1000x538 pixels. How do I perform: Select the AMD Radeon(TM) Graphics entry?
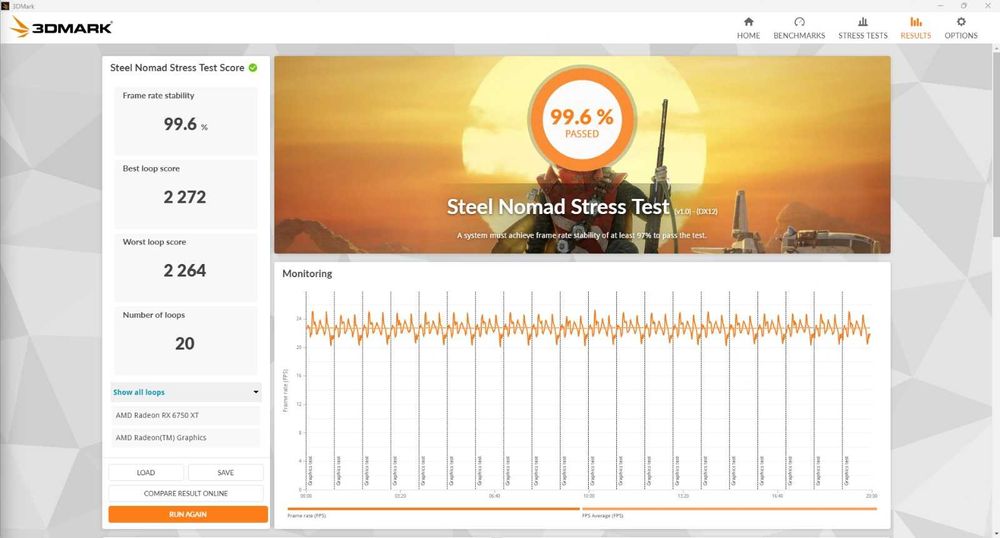186,437
